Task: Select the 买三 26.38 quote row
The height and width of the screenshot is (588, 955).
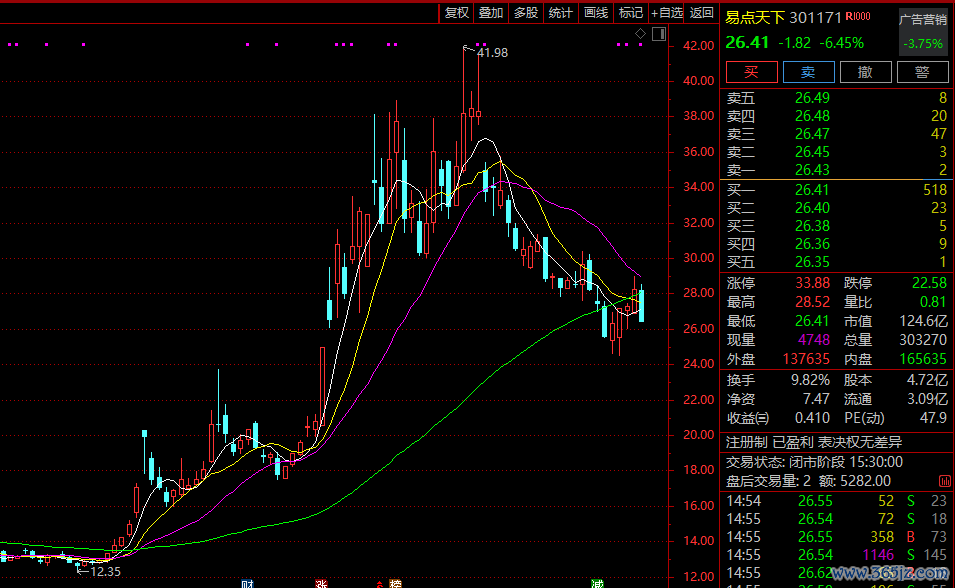Action: point(836,226)
